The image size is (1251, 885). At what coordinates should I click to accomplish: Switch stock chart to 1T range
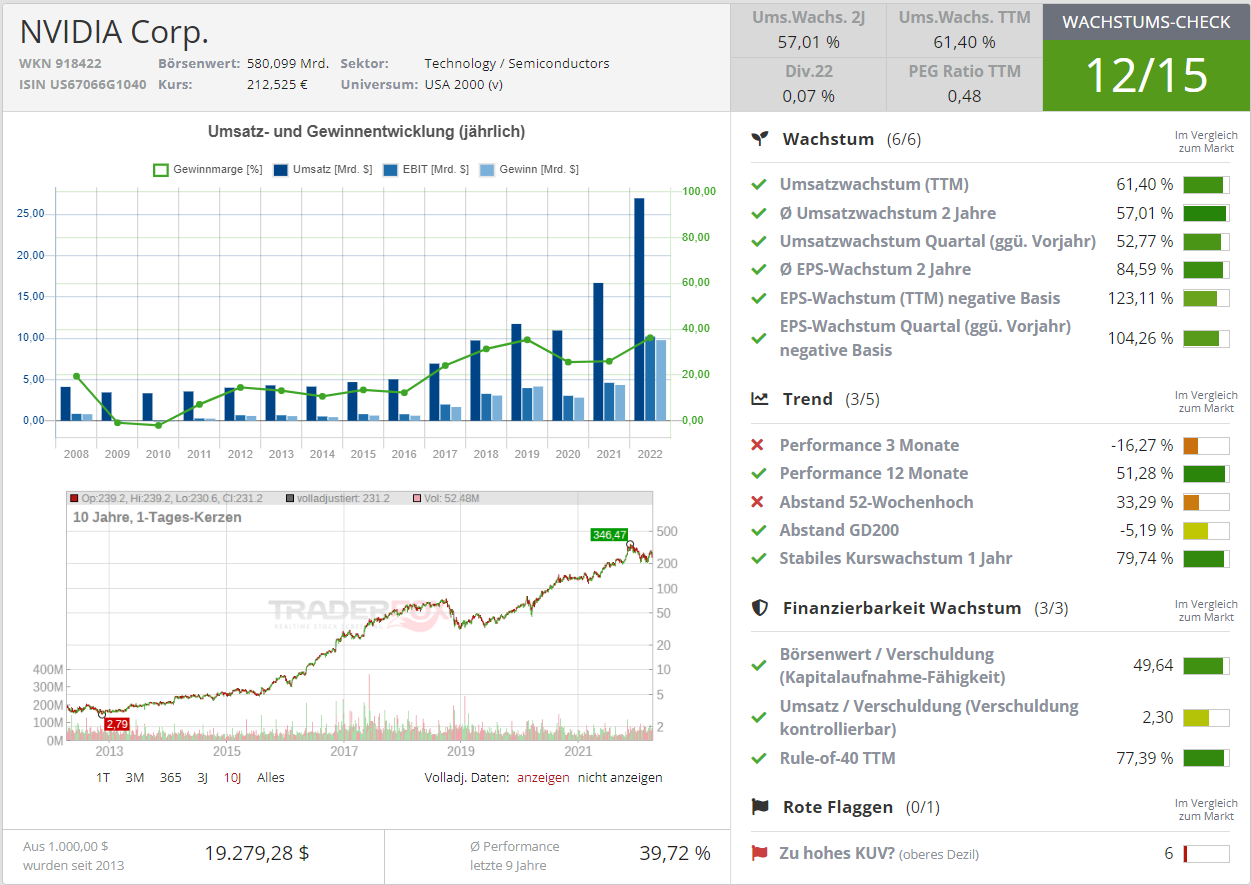[x=103, y=777]
